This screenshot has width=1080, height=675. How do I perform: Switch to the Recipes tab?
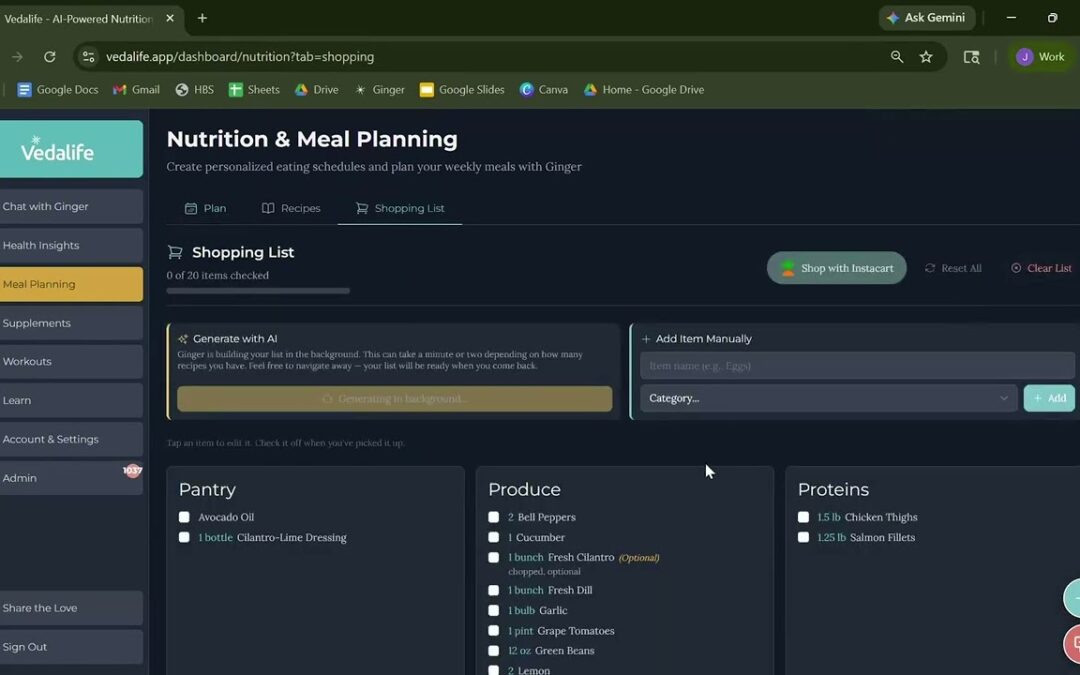click(x=291, y=208)
